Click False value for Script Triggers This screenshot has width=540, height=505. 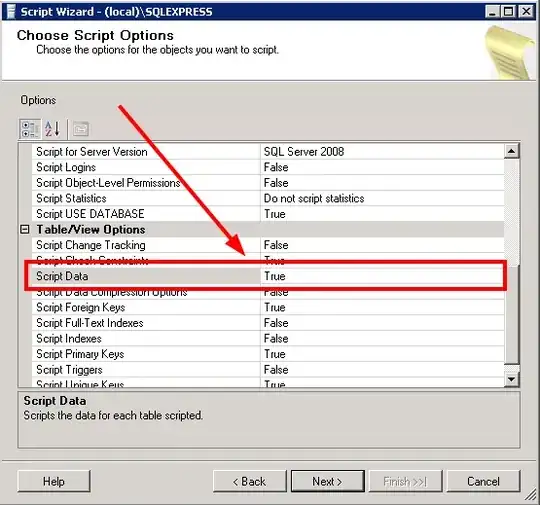276,370
